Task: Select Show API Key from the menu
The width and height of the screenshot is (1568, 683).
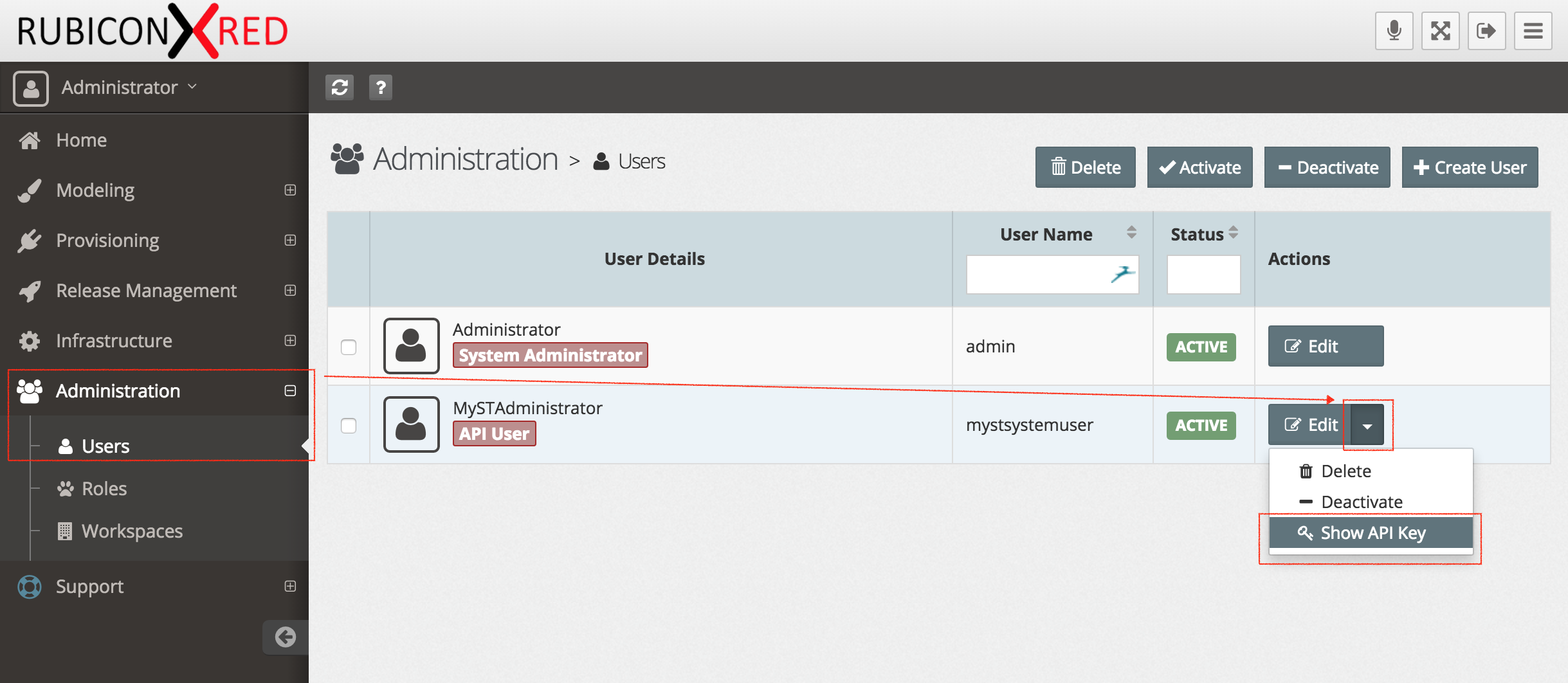Action: (1371, 533)
